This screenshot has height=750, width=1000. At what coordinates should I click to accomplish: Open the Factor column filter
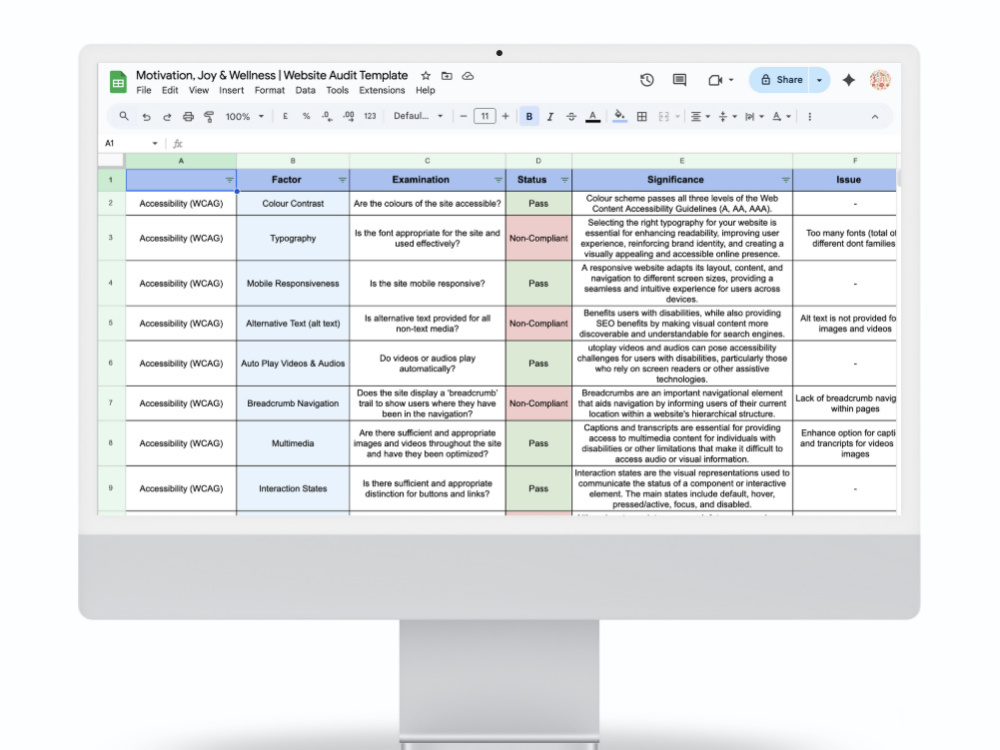click(x=342, y=180)
